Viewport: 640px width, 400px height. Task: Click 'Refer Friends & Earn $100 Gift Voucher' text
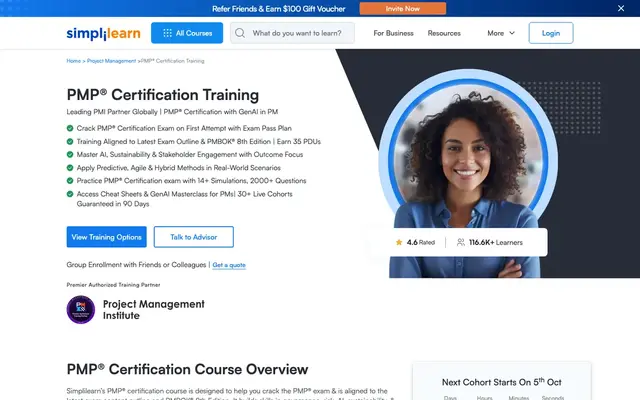click(279, 9)
